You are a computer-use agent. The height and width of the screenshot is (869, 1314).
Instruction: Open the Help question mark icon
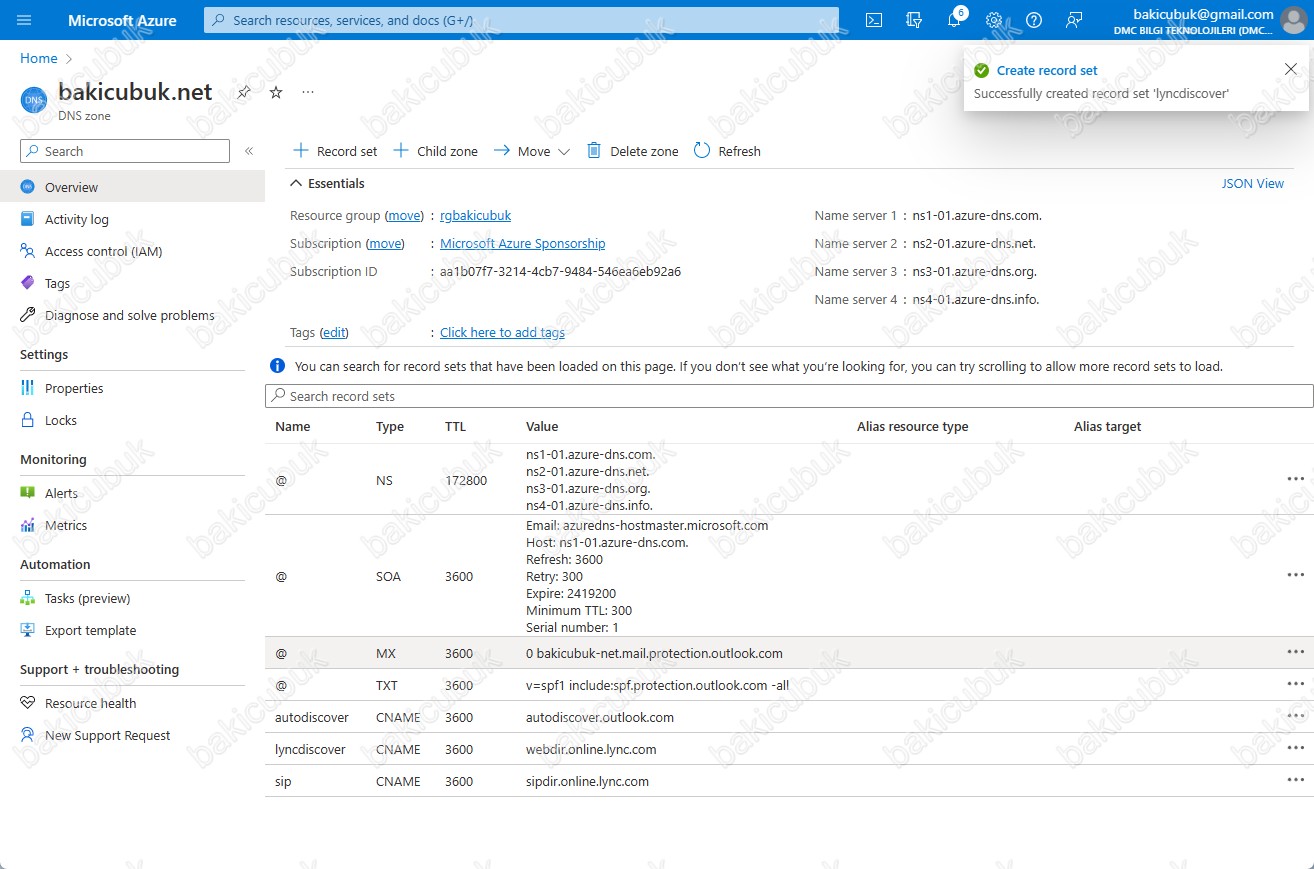pyautogui.click(x=1034, y=20)
